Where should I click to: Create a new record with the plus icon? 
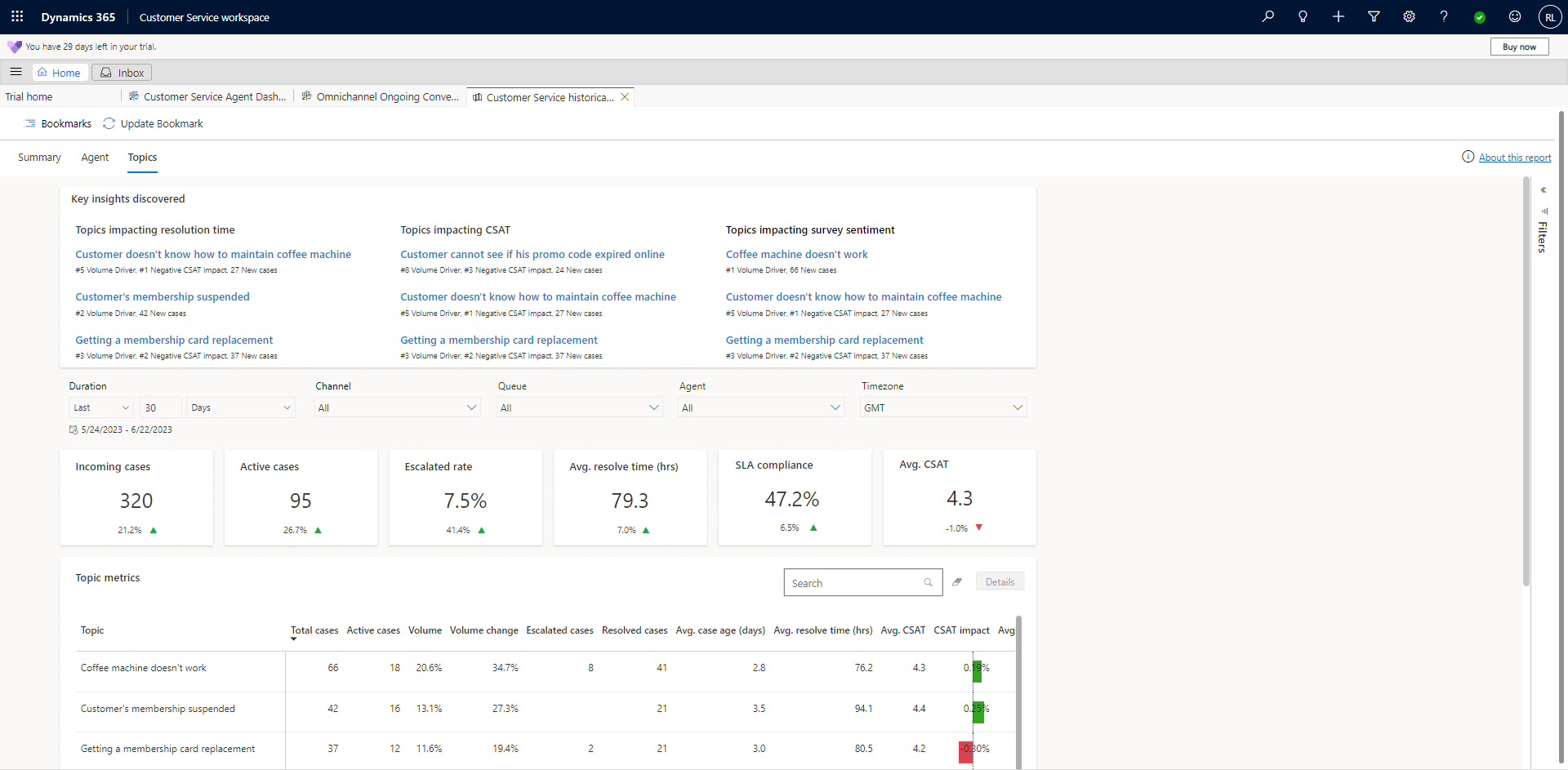[x=1339, y=16]
